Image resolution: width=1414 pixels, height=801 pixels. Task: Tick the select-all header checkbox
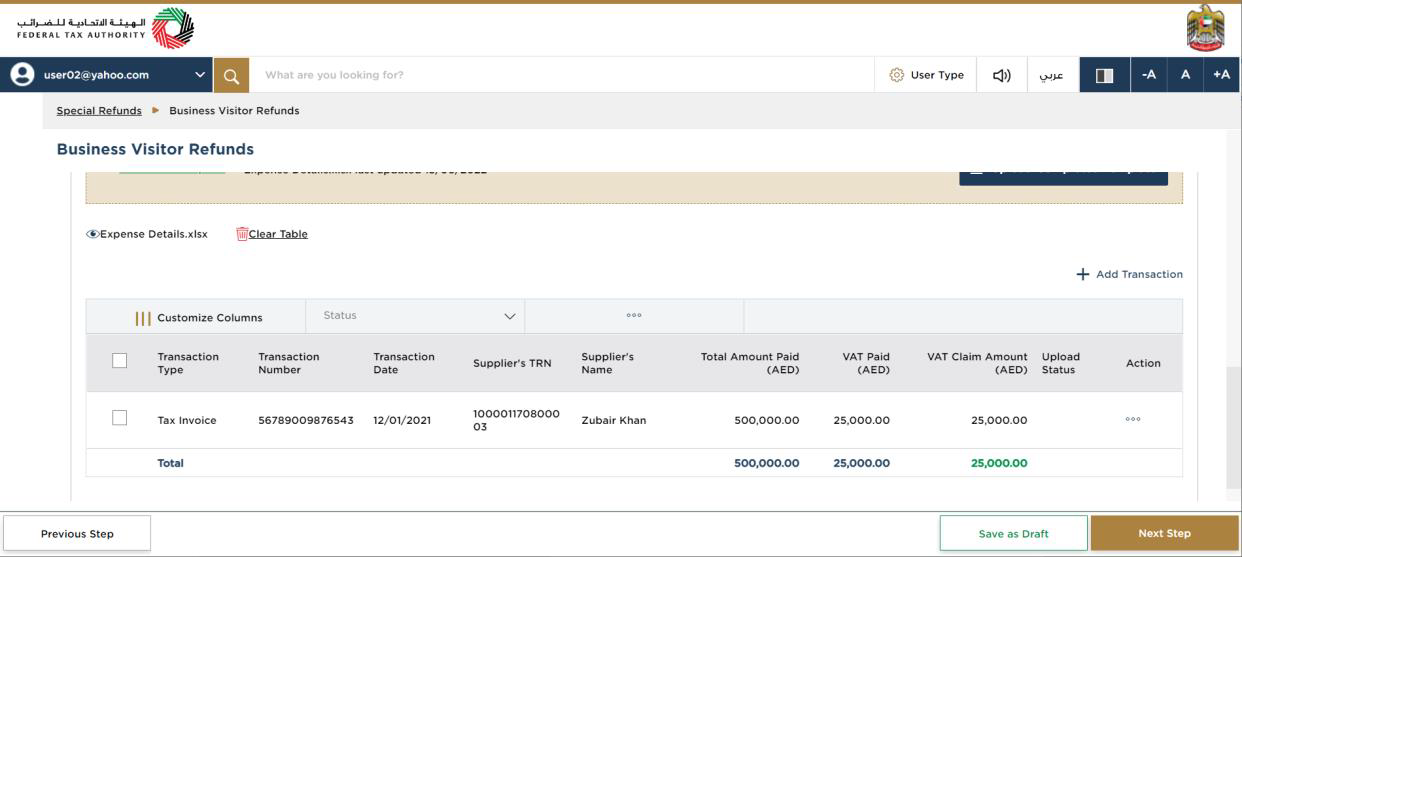(120, 360)
